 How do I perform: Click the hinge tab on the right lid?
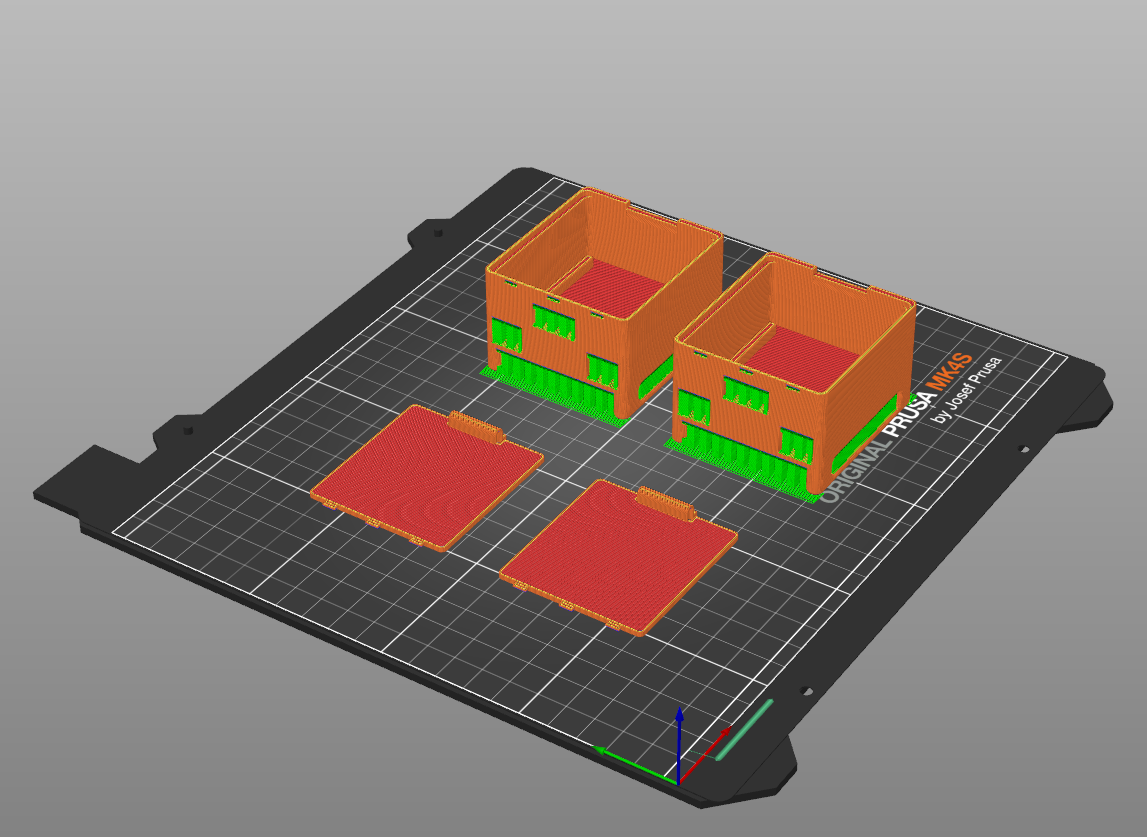(x=667, y=503)
